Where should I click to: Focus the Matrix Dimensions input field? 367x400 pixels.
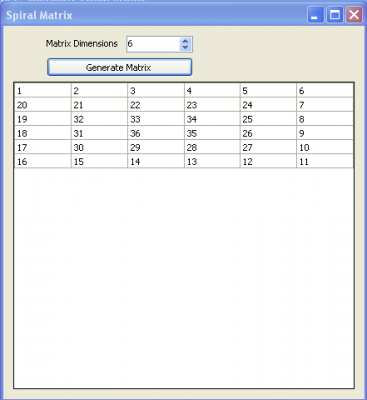153,44
